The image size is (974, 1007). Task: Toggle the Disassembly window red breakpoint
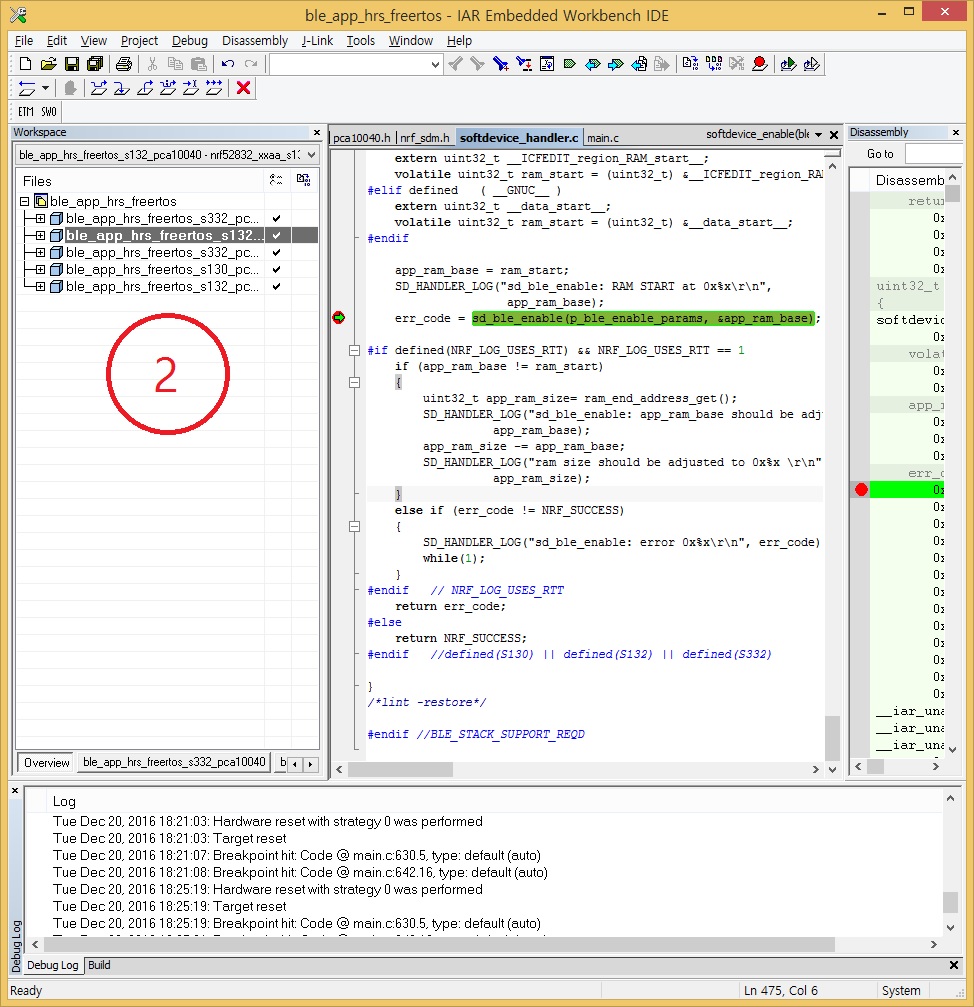861,490
